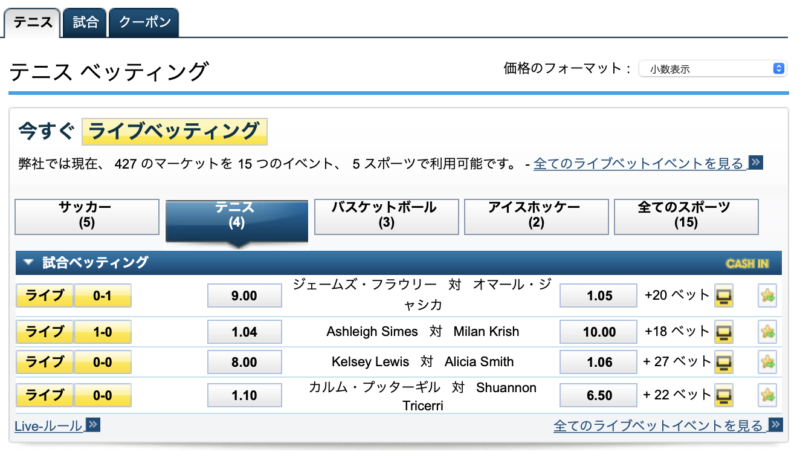Open the クーポン tab

(144, 22)
